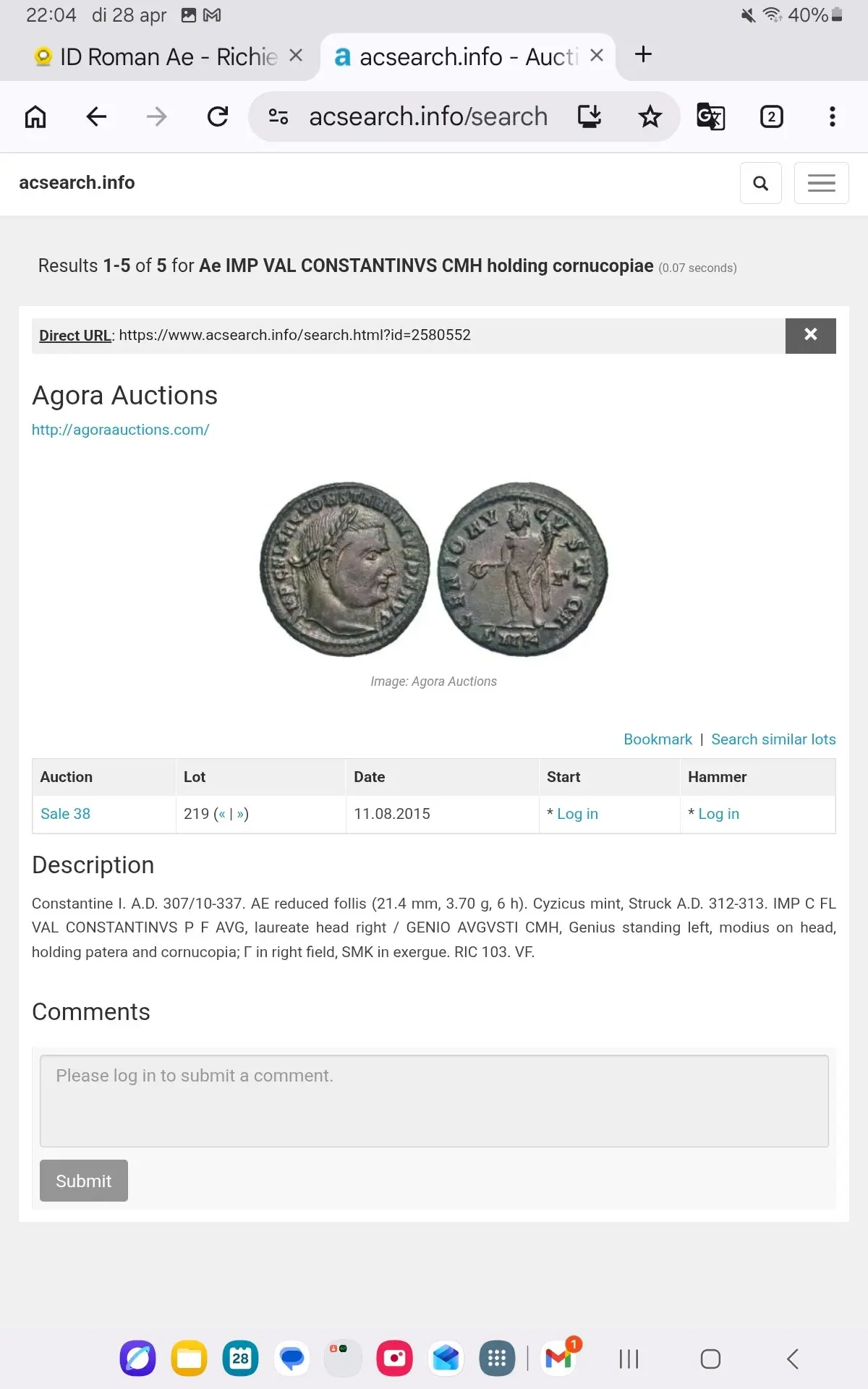Viewport: 868px width, 1389px height.
Task: Open the Sale 38 auction link
Action: click(x=65, y=814)
